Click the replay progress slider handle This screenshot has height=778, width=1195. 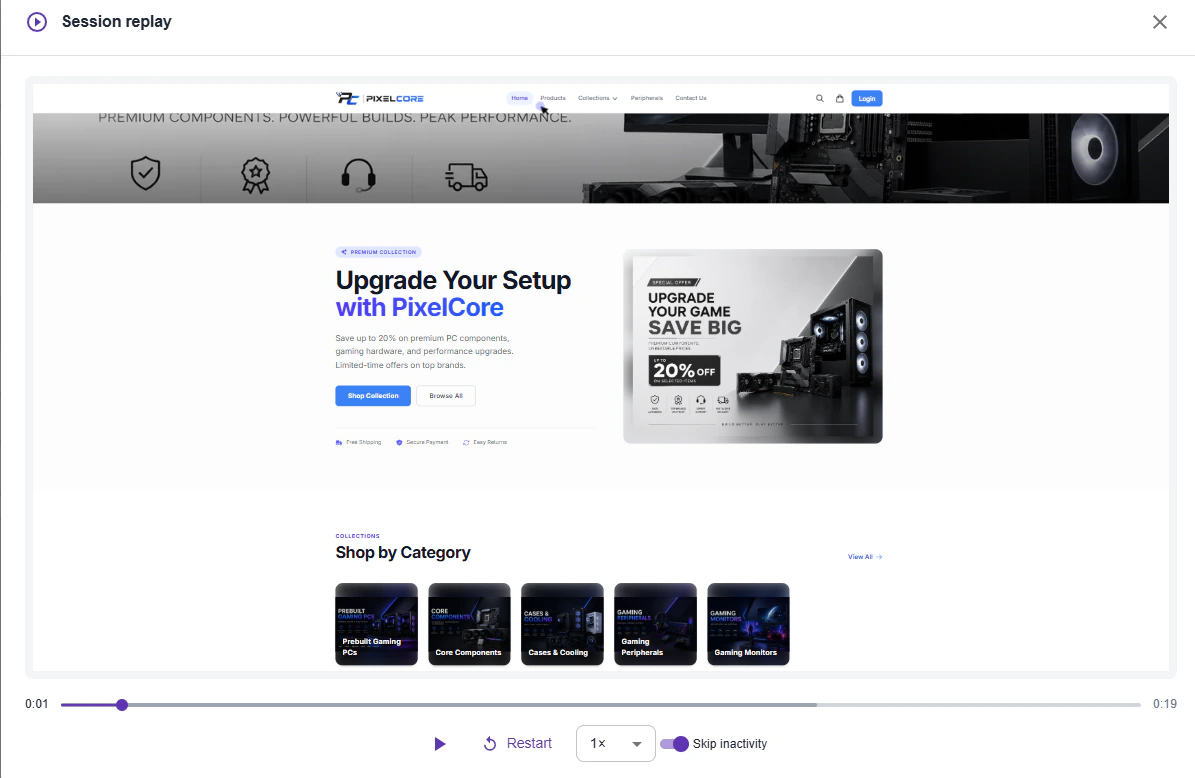pos(122,705)
